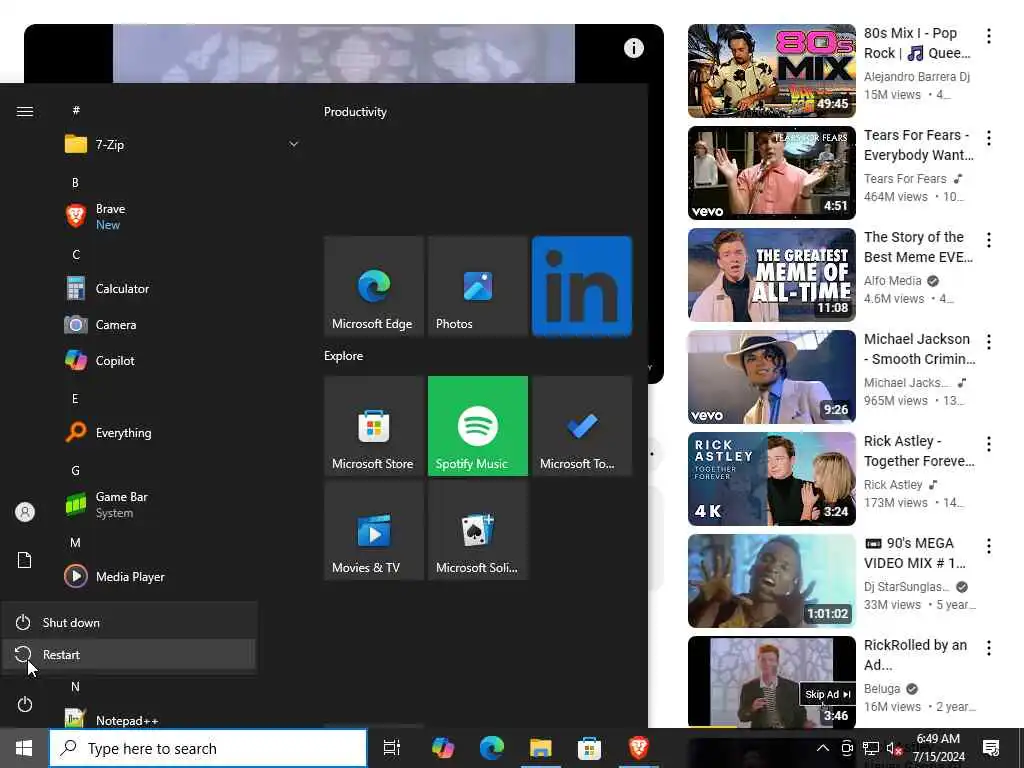This screenshot has width=1024, height=768.
Task: Select Shut down in the power menu
Action: point(129,622)
